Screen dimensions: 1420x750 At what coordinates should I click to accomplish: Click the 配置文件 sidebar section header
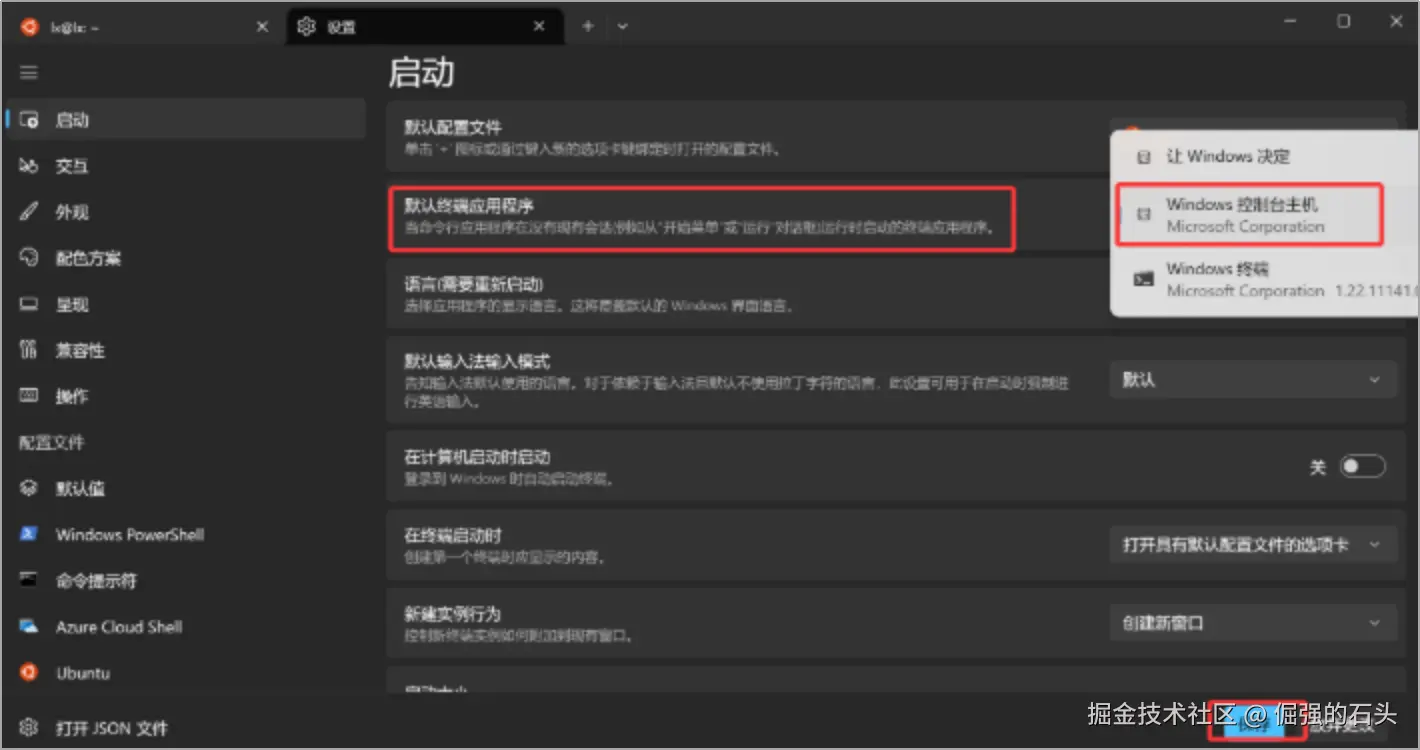(52, 443)
